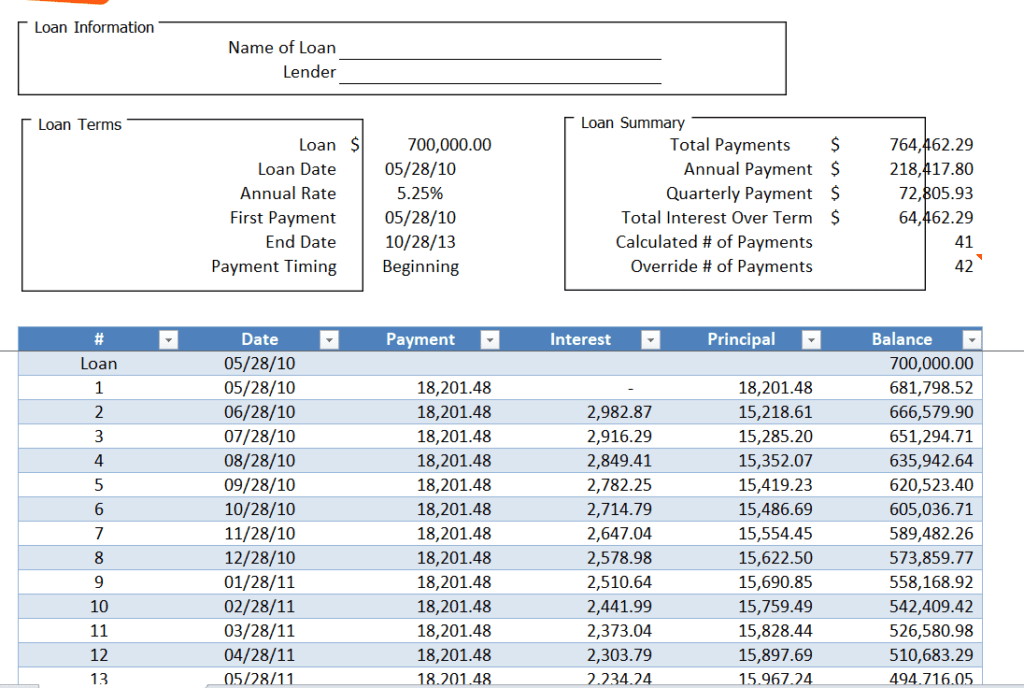The image size is (1024, 688).
Task: Select the Payment column header
Action: click(420, 339)
